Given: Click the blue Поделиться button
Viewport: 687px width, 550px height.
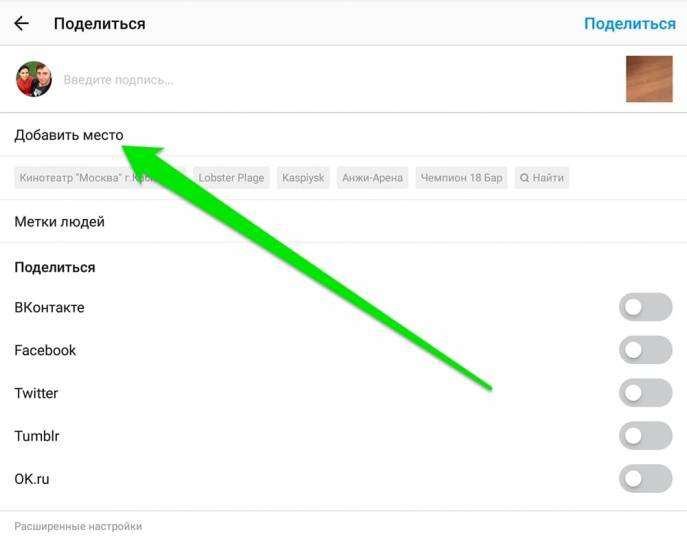Looking at the screenshot, I should tap(630, 24).
